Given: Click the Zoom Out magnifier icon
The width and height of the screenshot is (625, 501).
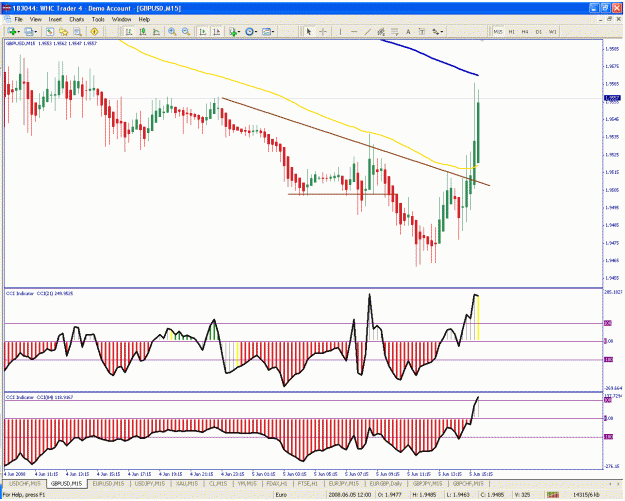Looking at the screenshot, I should click(x=186, y=31).
